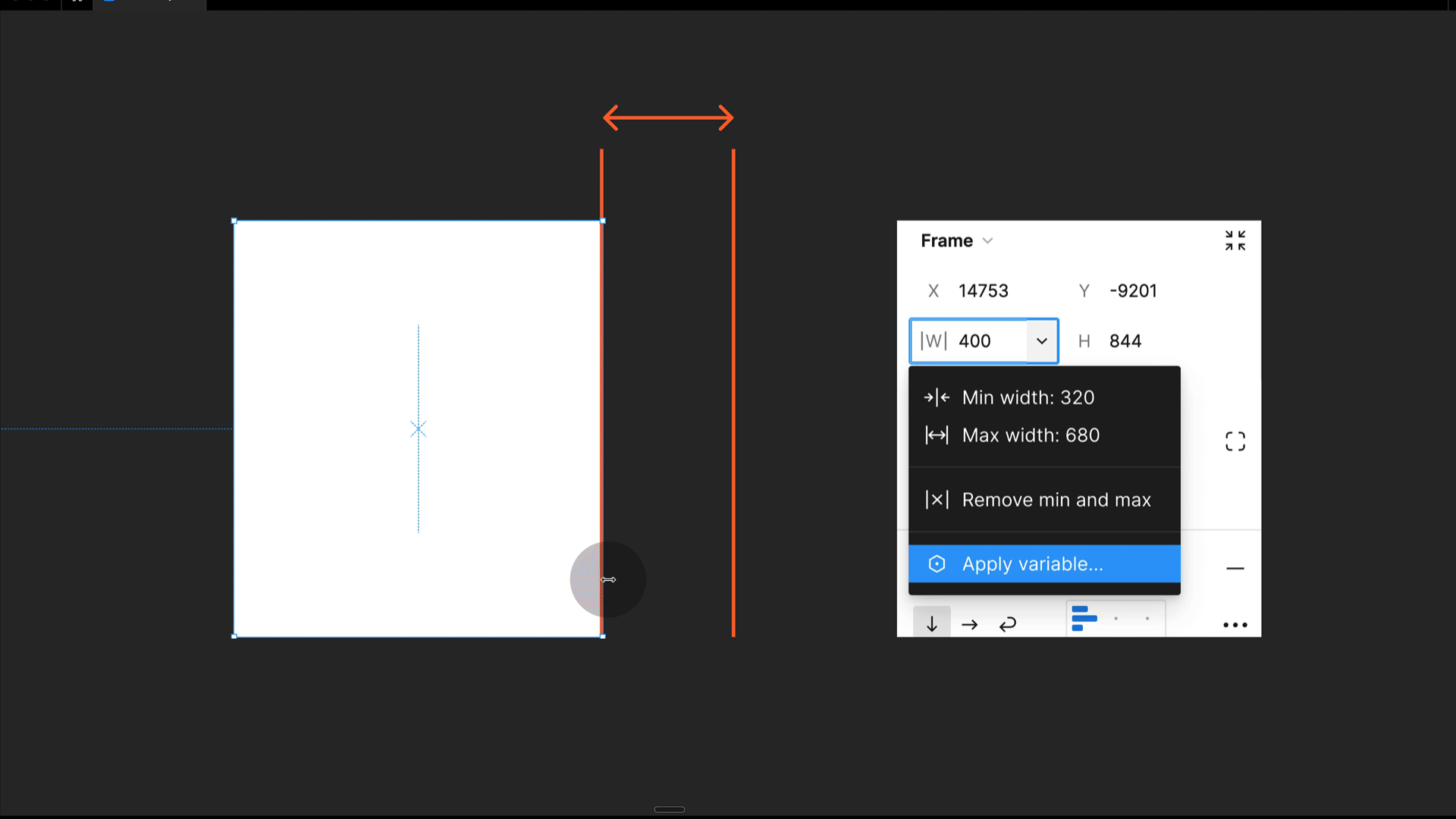Select horizontal auto layout direction arrow
Screen dimensions: 1456x819
(x=969, y=624)
